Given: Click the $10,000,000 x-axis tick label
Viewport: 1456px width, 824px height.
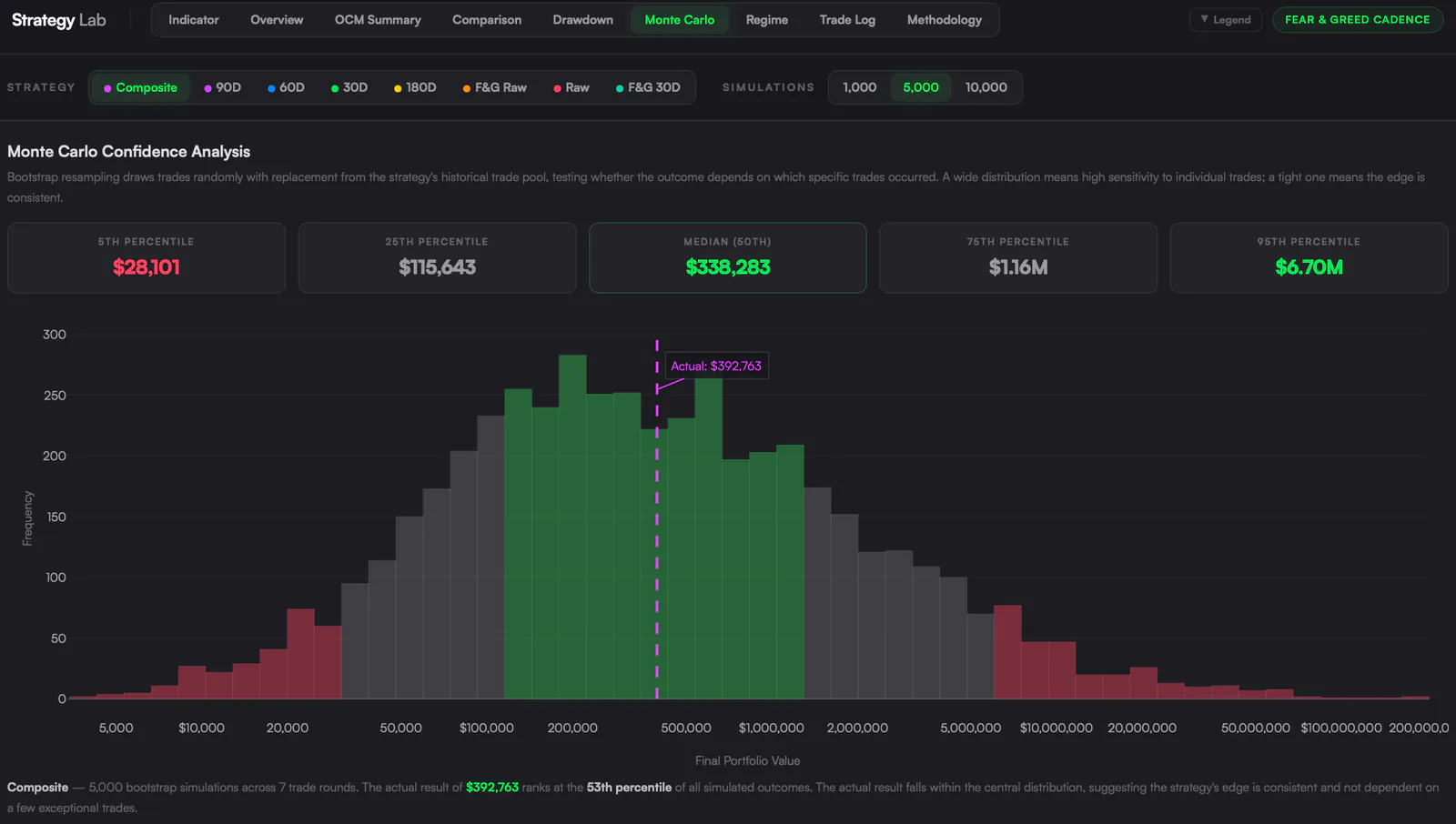Looking at the screenshot, I should (1057, 728).
